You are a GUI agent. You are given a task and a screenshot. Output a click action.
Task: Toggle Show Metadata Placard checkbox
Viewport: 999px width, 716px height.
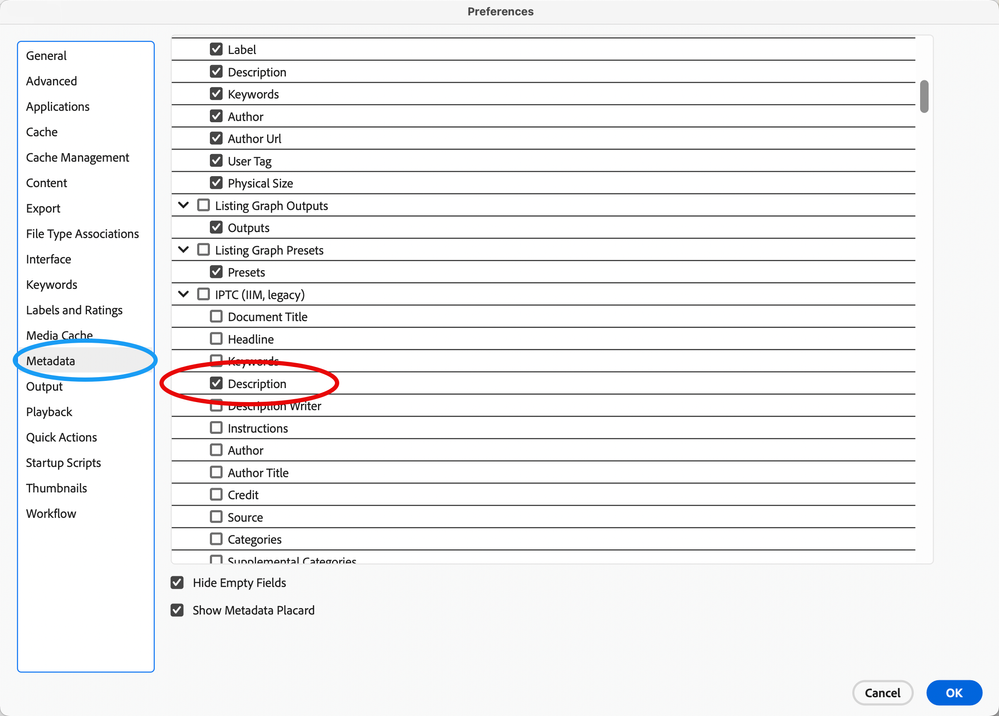click(178, 610)
